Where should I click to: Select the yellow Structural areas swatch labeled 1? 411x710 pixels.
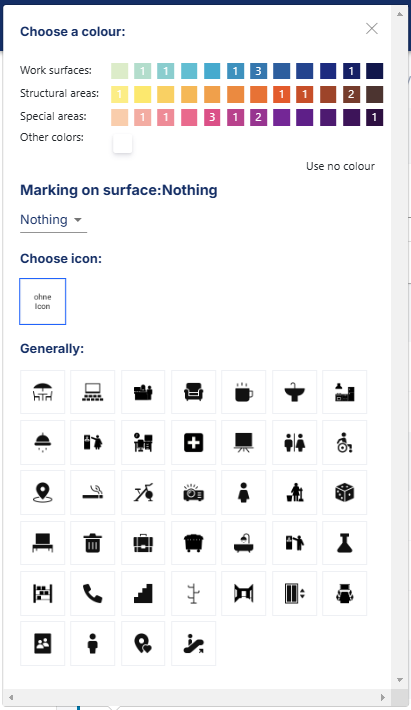(x=119, y=94)
